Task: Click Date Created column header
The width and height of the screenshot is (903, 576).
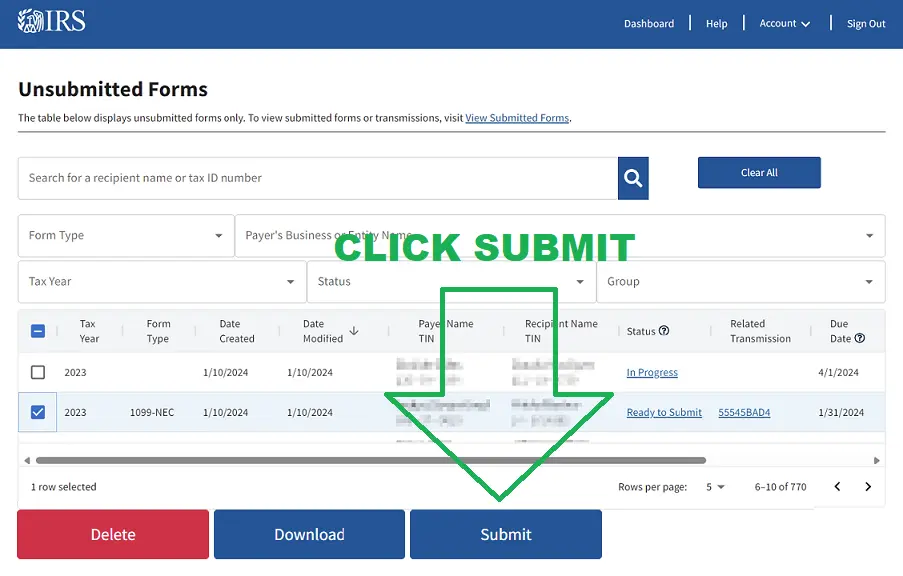Action: 237,331
